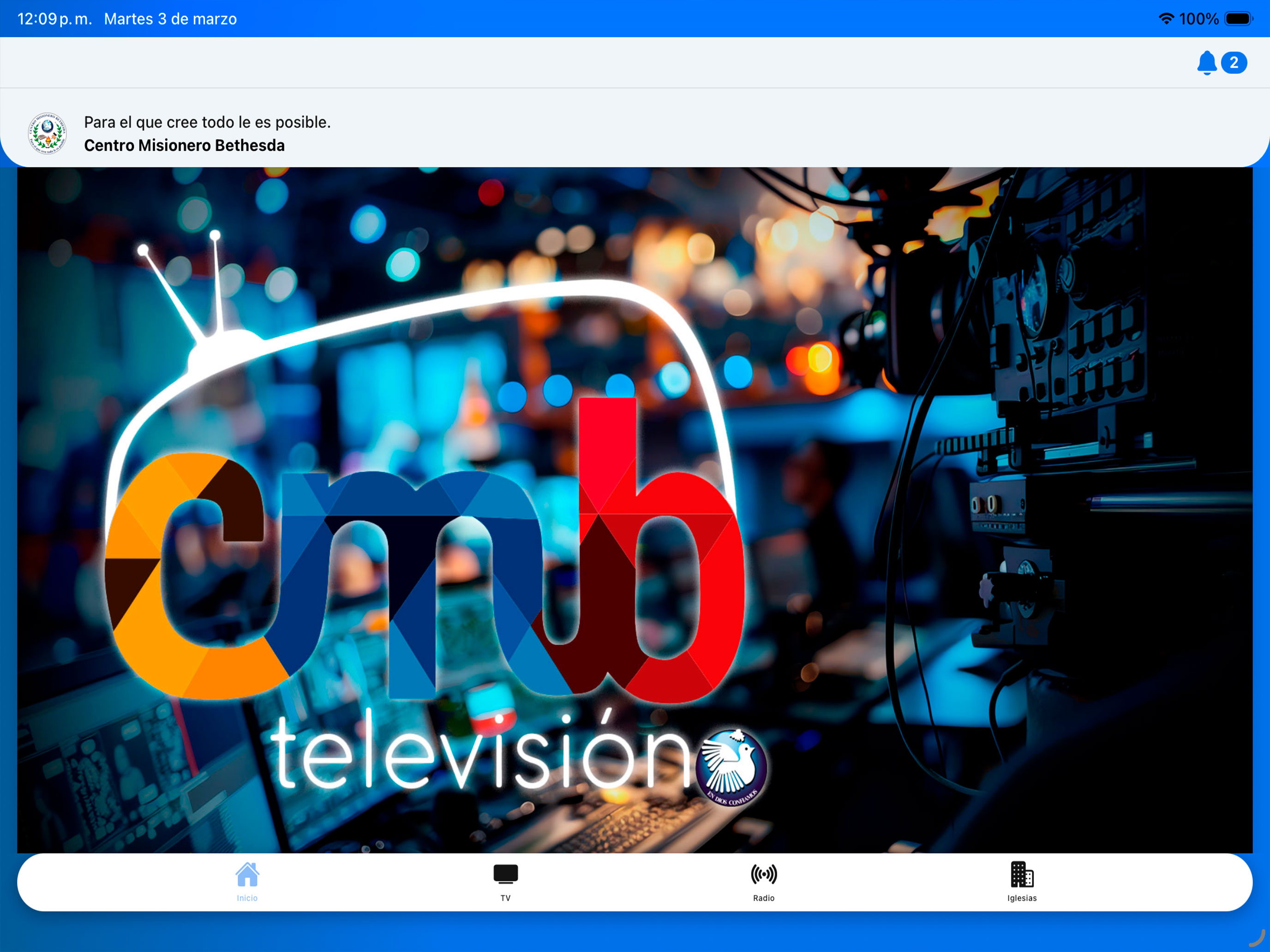Tap the Centro Misionero Bethesda seal logo
Screen dimensions: 1270x952
pos(48,133)
